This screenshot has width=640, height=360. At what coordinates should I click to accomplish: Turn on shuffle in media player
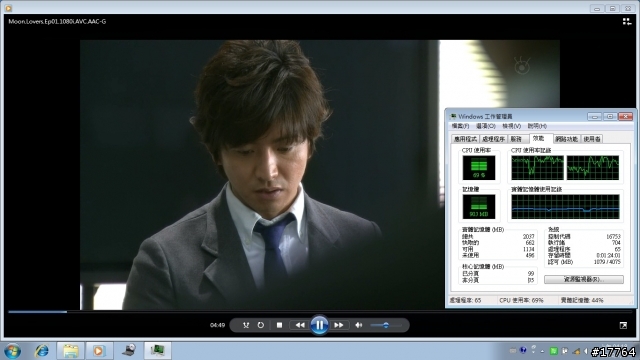point(246,325)
